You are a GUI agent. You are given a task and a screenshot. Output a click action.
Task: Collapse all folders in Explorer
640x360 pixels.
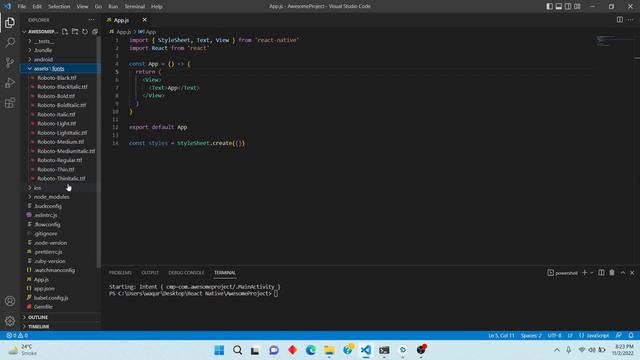(x=95, y=31)
